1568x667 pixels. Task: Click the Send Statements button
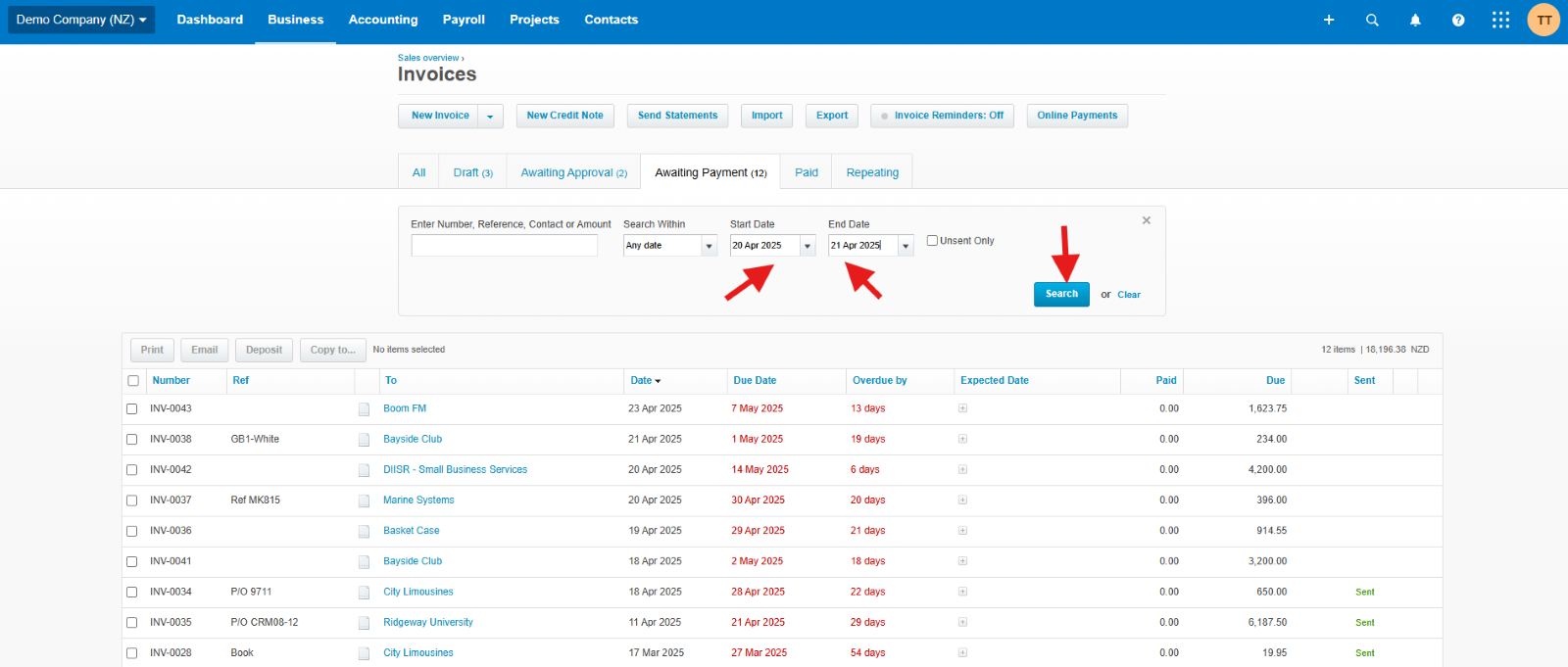point(677,116)
